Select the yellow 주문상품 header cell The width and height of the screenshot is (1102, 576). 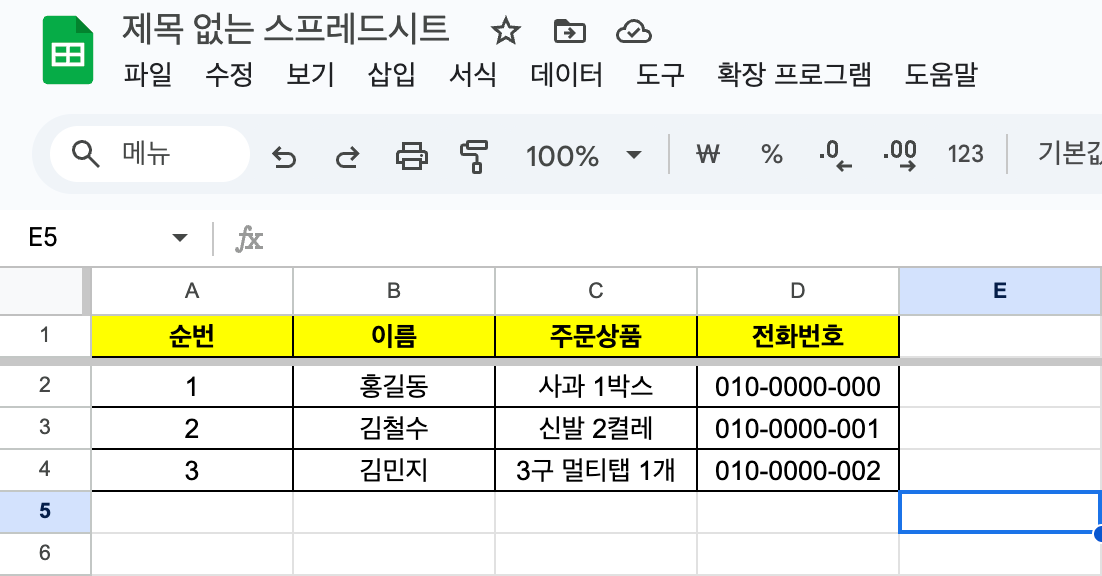[595, 336]
